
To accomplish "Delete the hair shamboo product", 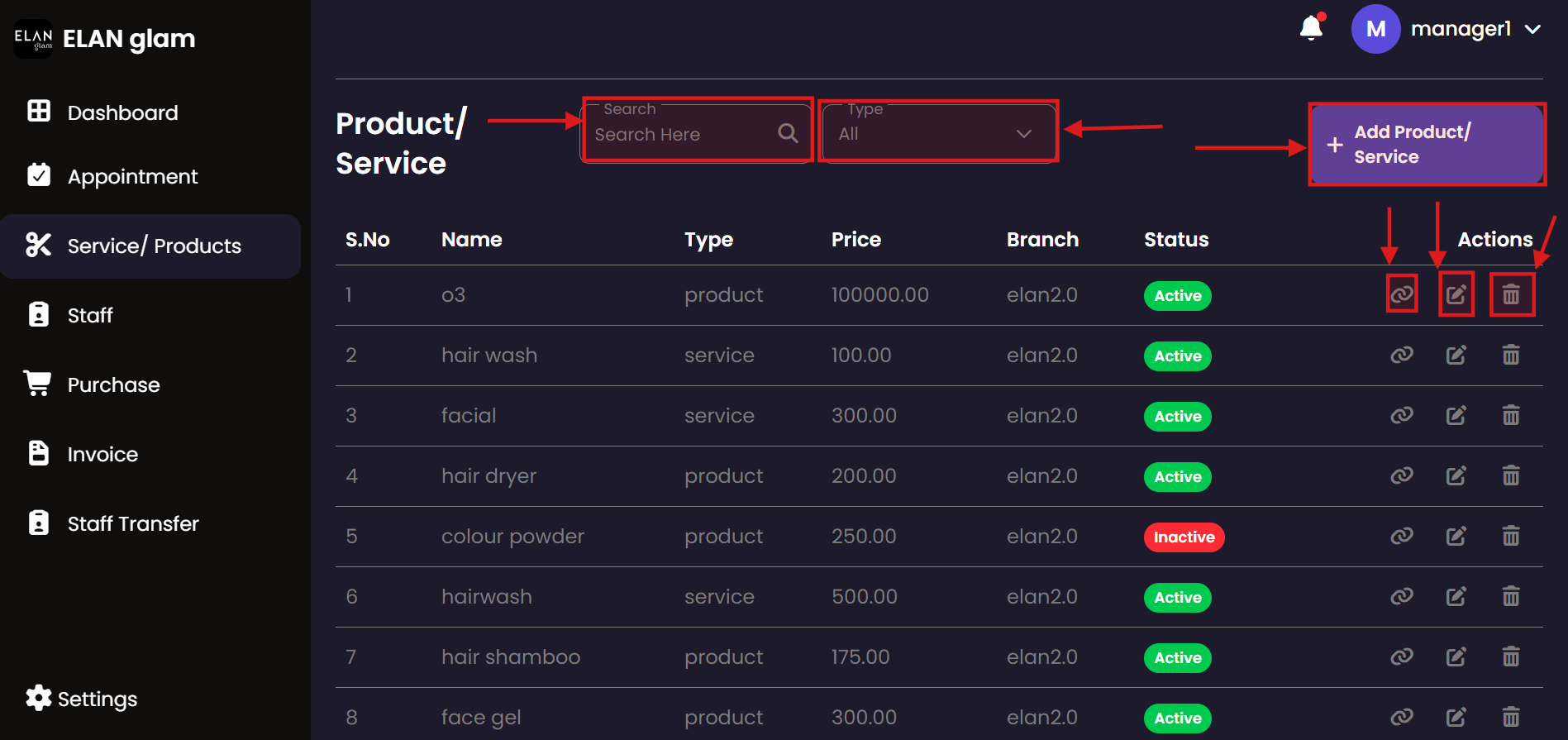I will (x=1510, y=657).
